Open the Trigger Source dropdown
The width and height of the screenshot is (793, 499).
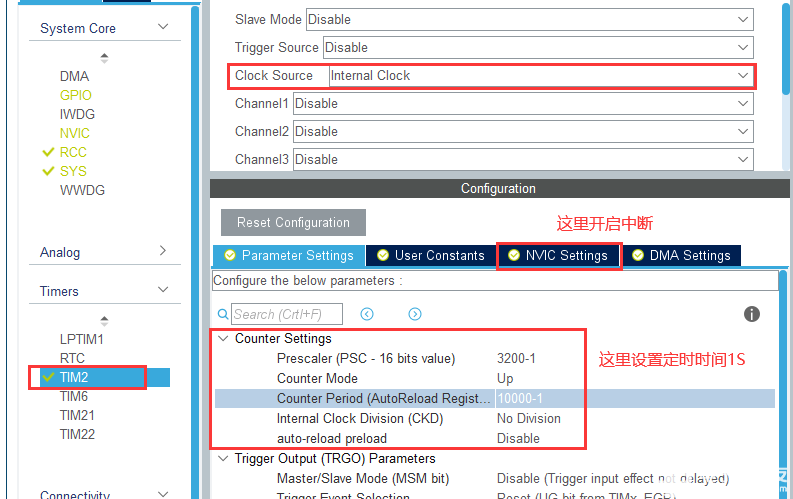coord(538,48)
